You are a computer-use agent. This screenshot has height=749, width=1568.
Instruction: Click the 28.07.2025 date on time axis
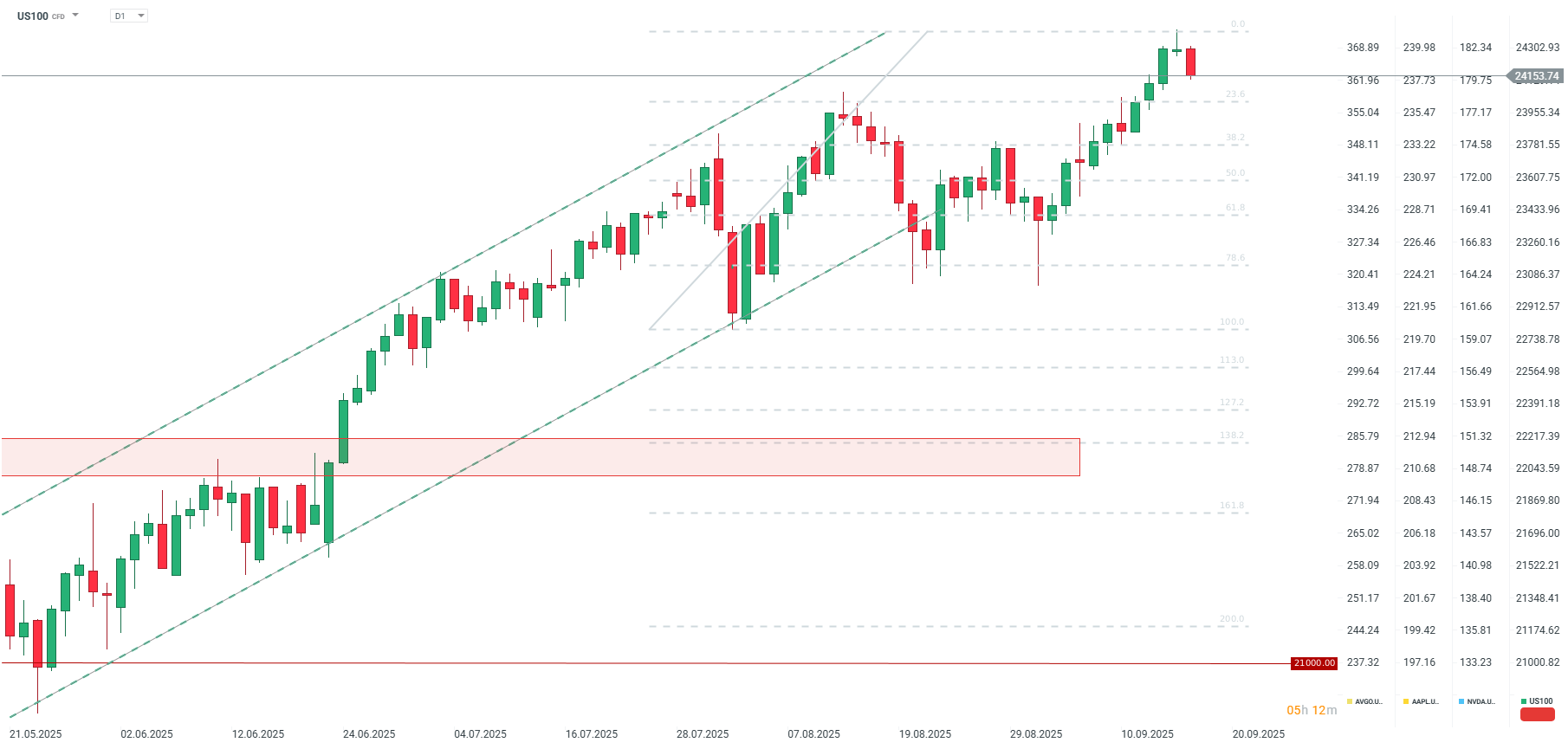(703, 734)
